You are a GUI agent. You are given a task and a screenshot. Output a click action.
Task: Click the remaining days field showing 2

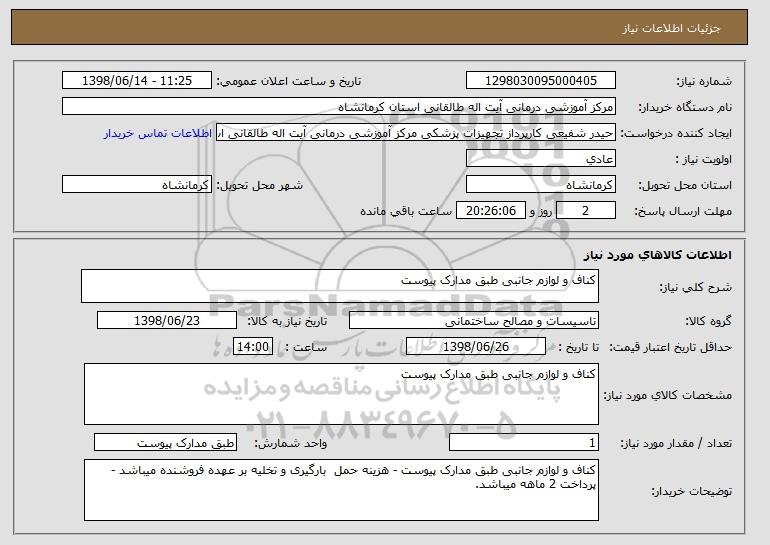[586, 211]
